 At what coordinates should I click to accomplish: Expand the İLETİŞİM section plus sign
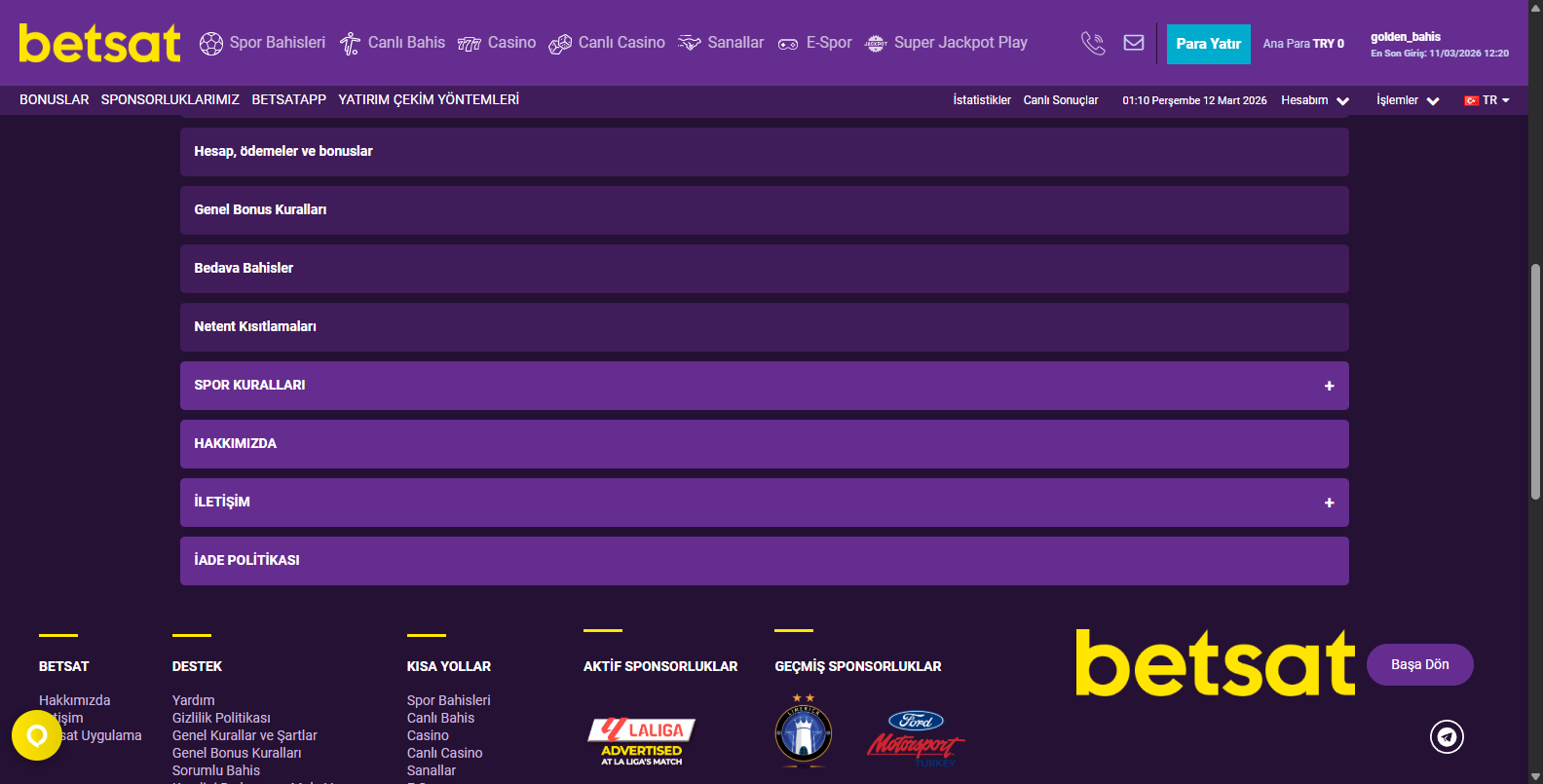pos(1329,503)
